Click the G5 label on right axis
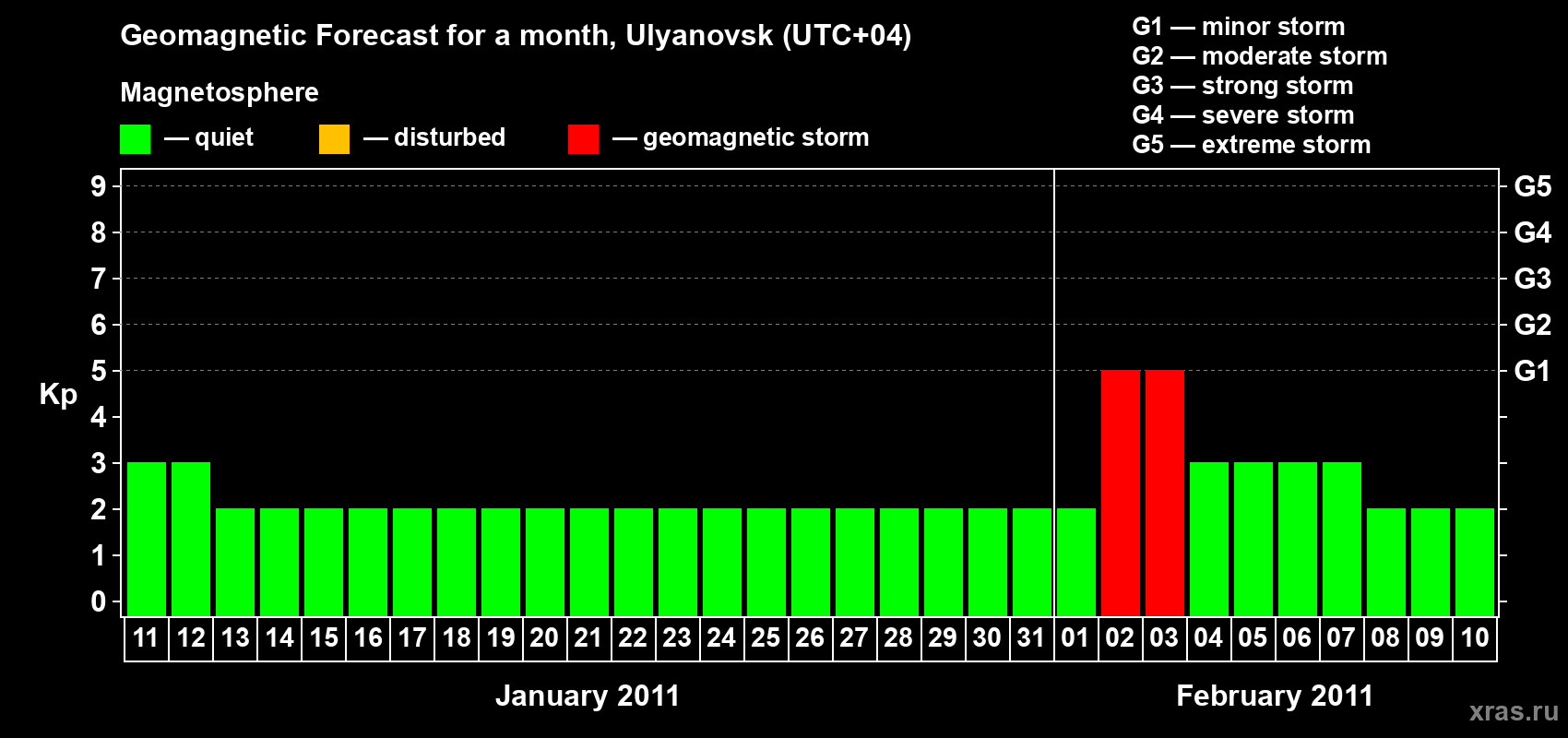The image size is (1568, 738). click(1533, 186)
